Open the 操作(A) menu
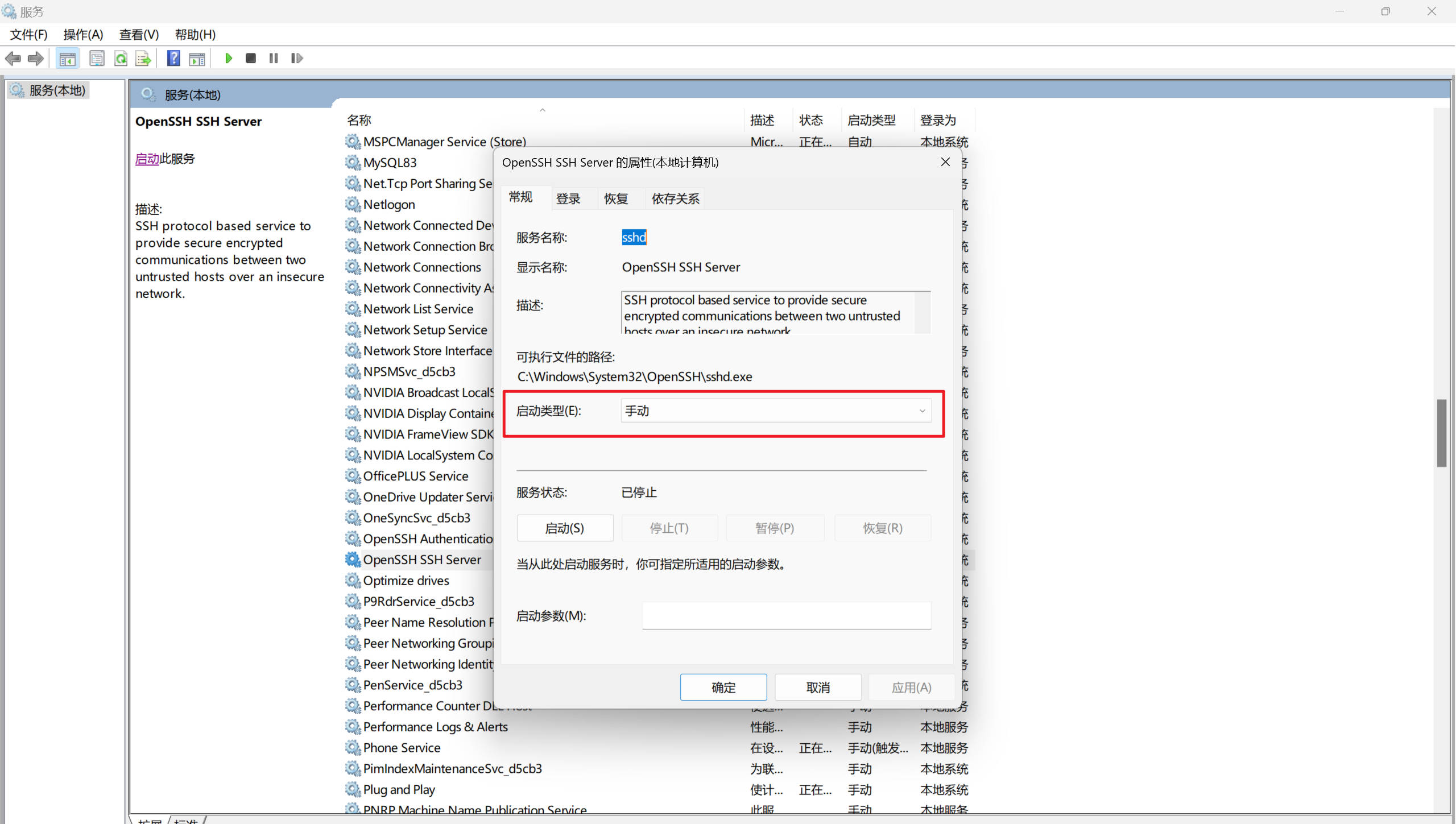 83,34
